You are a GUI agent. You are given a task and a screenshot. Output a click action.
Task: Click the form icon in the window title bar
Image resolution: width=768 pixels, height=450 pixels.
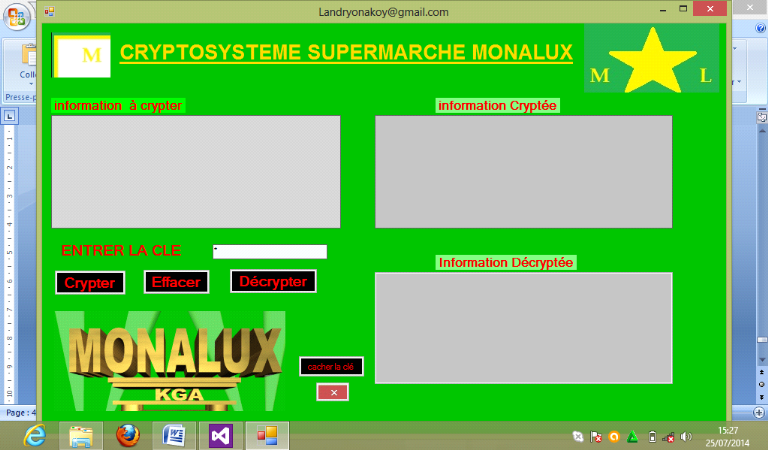49,12
